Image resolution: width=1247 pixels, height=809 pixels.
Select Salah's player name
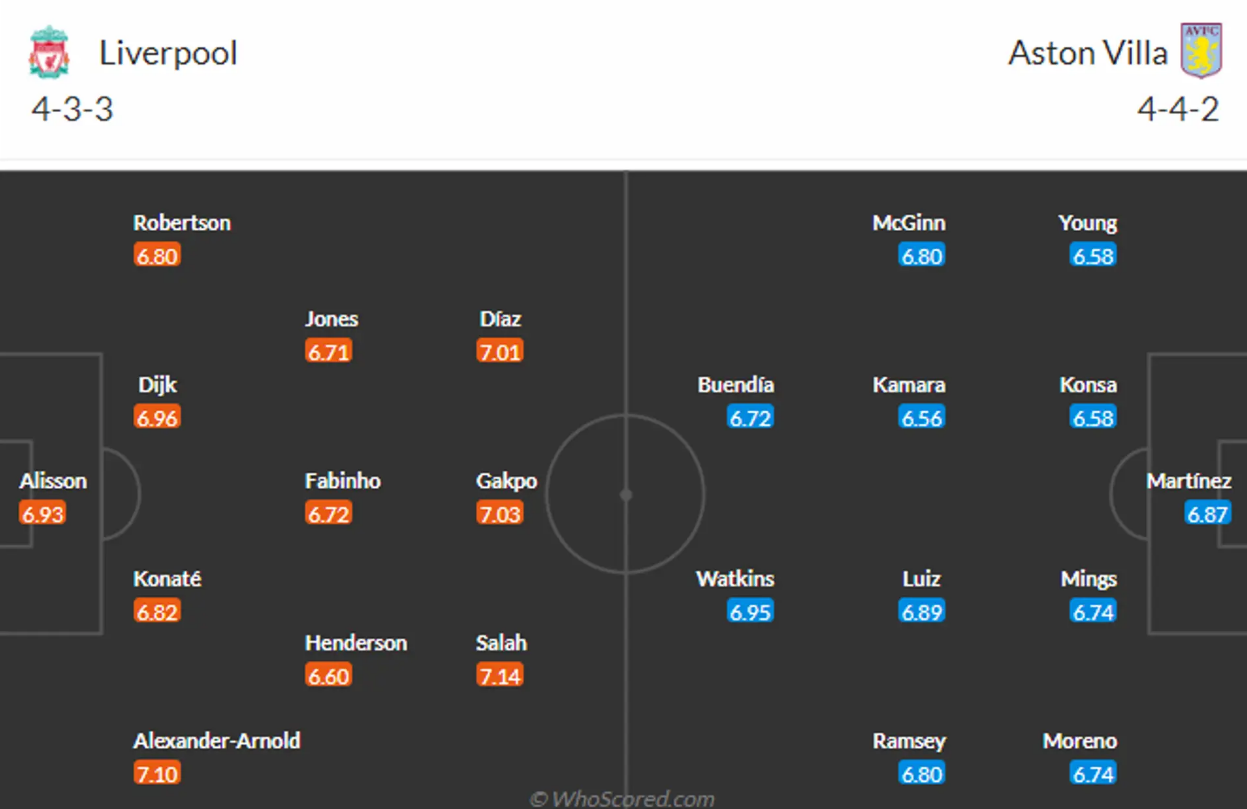pyautogui.click(x=501, y=643)
